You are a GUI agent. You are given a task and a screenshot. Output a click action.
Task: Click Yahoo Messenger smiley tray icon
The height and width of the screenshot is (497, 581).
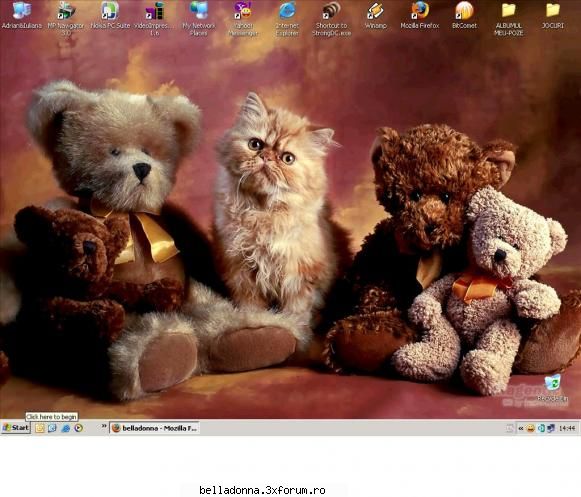(x=531, y=428)
